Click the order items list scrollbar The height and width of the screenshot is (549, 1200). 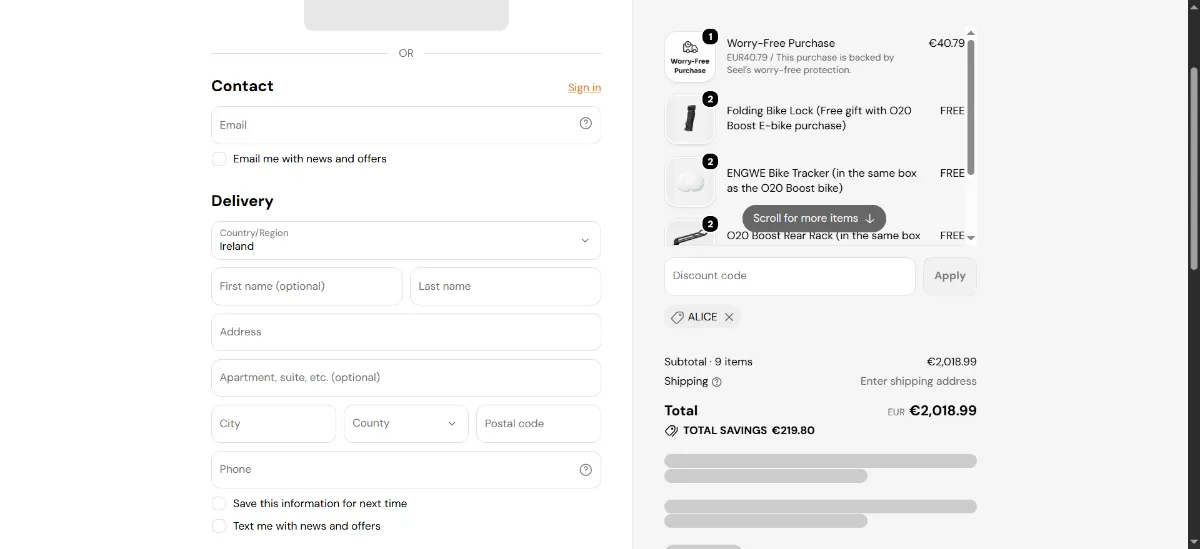click(x=971, y=107)
